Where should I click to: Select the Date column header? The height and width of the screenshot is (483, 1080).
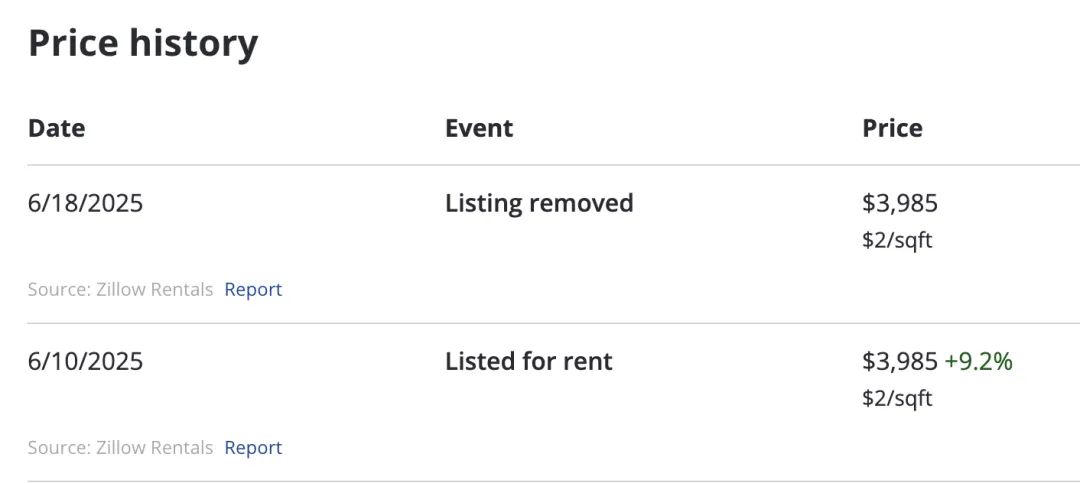click(x=56, y=128)
